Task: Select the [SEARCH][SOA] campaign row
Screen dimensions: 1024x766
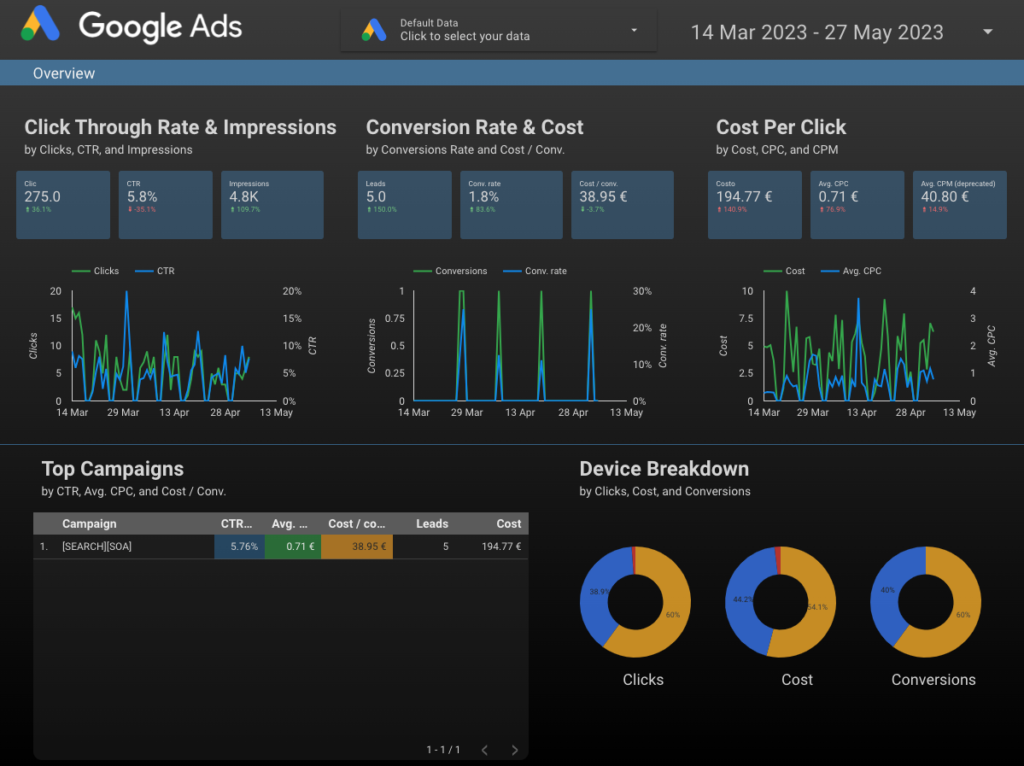Action: 281,547
